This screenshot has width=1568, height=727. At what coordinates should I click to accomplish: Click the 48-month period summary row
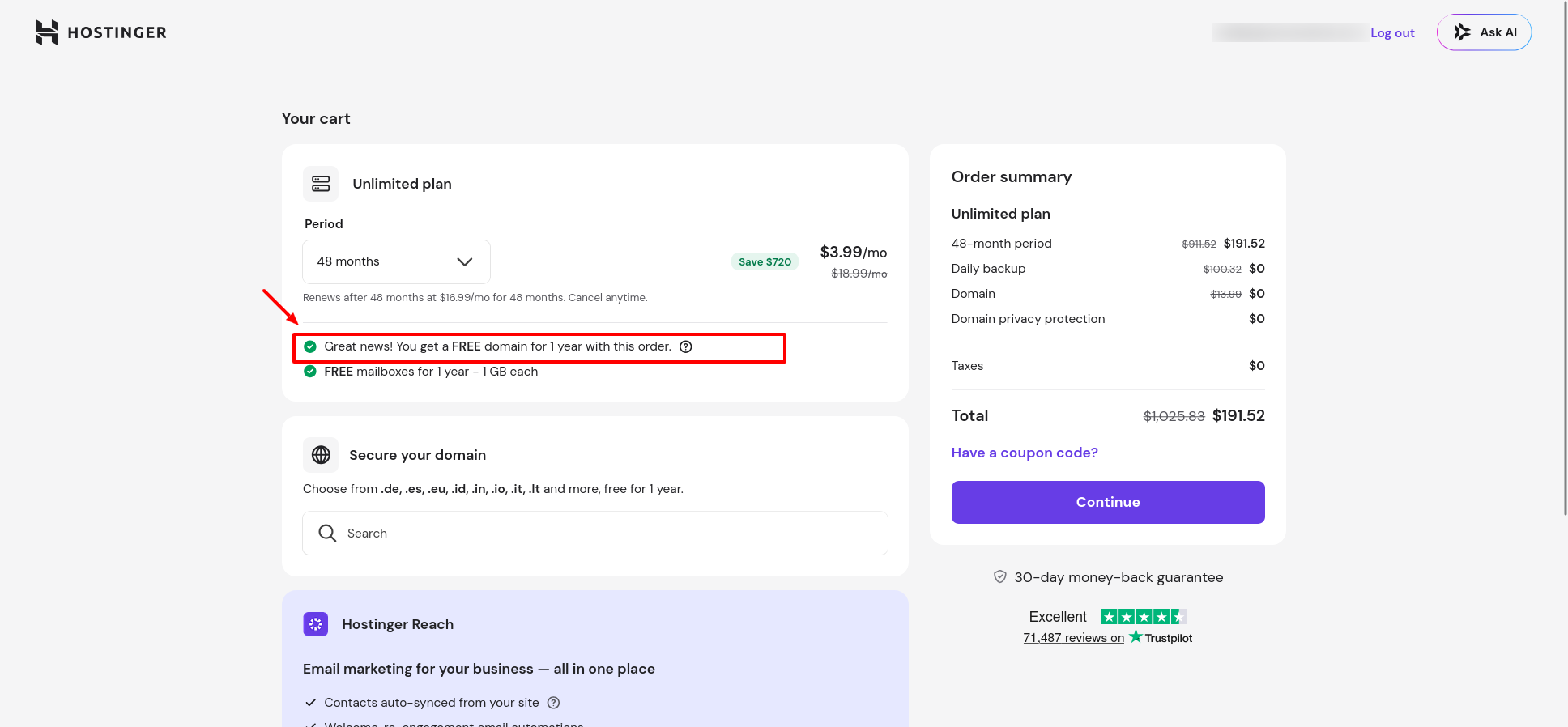tap(1108, 244)
